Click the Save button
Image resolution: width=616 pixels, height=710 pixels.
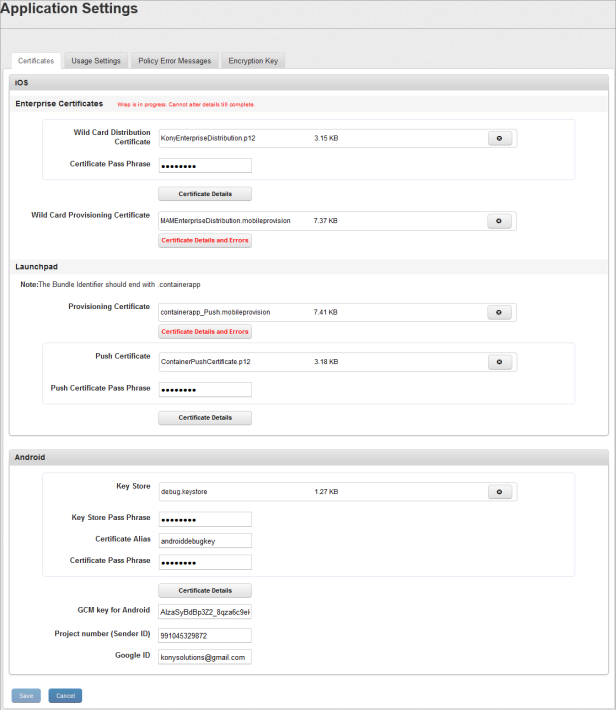click(x=26, y=696)
